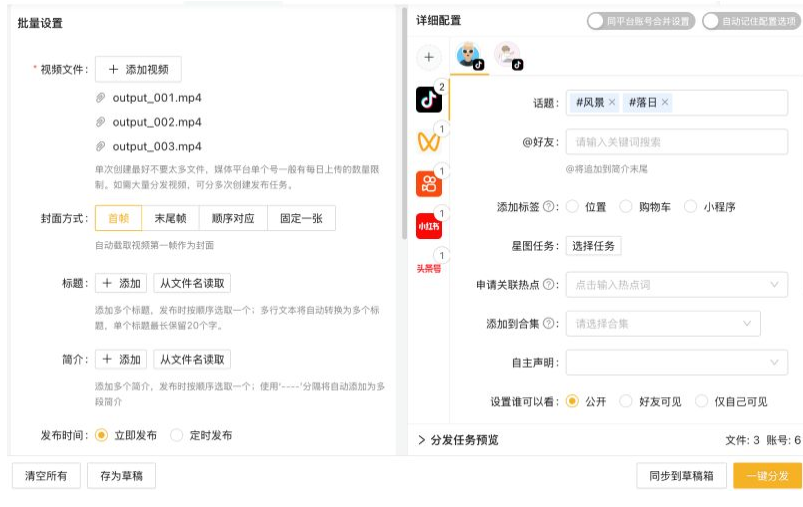Open the 申请关联热点 dropdown
803x507 pixels.
pos(677,284)
